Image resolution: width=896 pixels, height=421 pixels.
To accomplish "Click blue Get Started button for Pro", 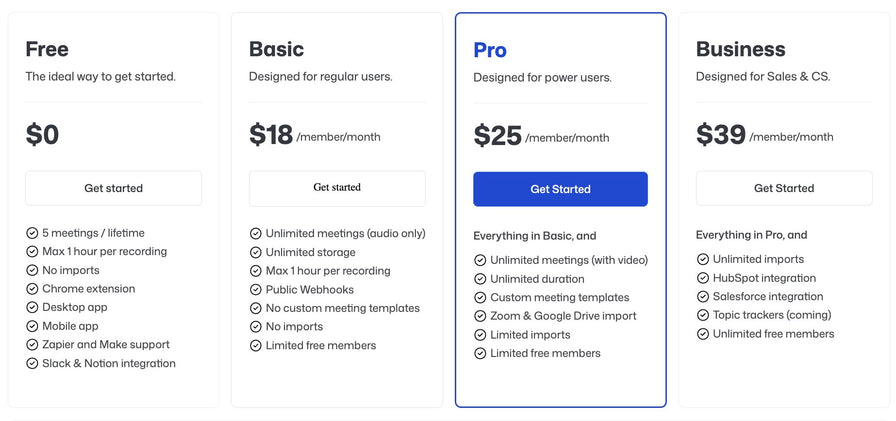I will point(560,189).
